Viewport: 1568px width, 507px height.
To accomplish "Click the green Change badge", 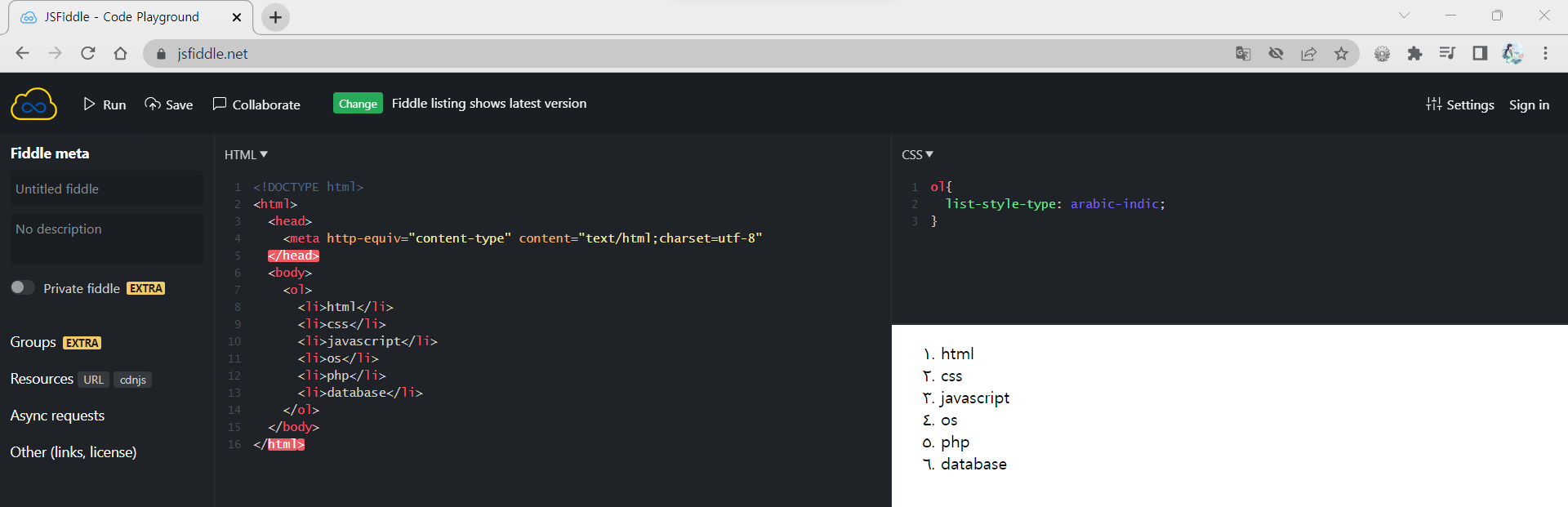I will click(358, 104).
